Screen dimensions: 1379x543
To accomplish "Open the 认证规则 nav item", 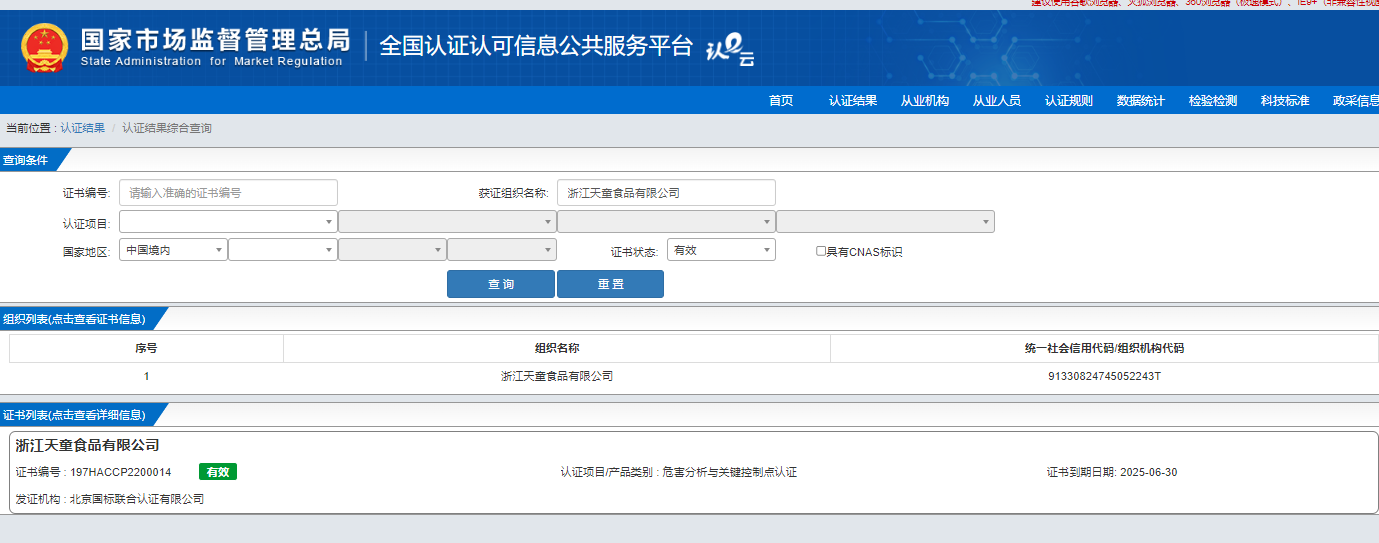I will coord(1069,101).
